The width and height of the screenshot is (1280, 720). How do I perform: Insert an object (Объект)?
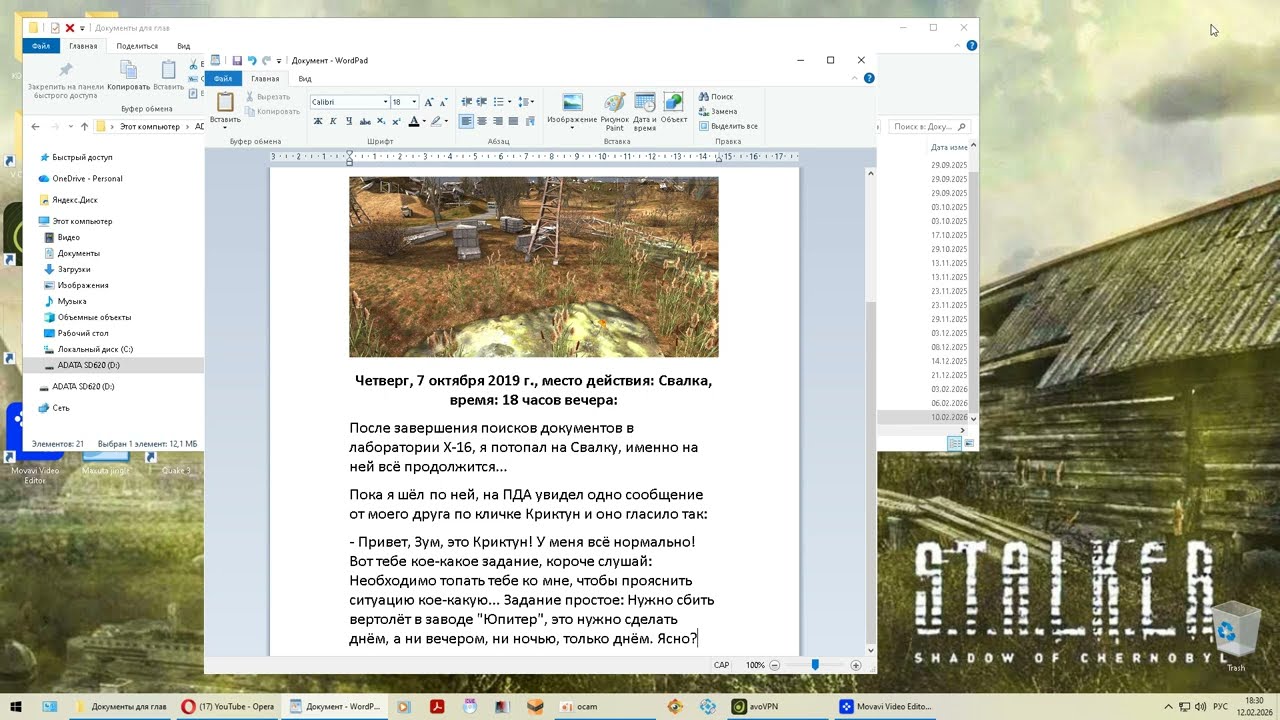pos(674,107)
